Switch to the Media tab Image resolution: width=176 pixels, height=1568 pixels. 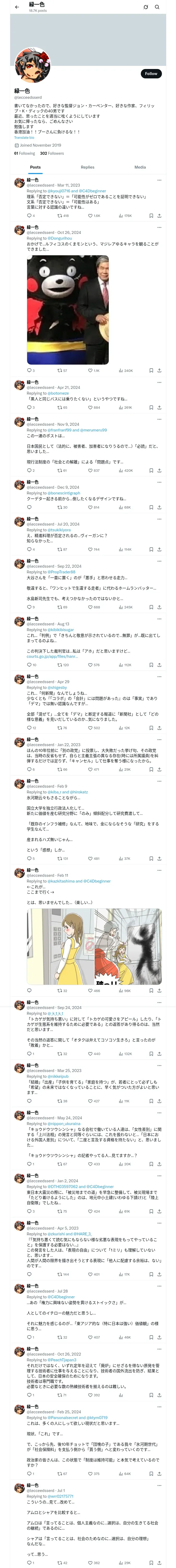(140, 167)
